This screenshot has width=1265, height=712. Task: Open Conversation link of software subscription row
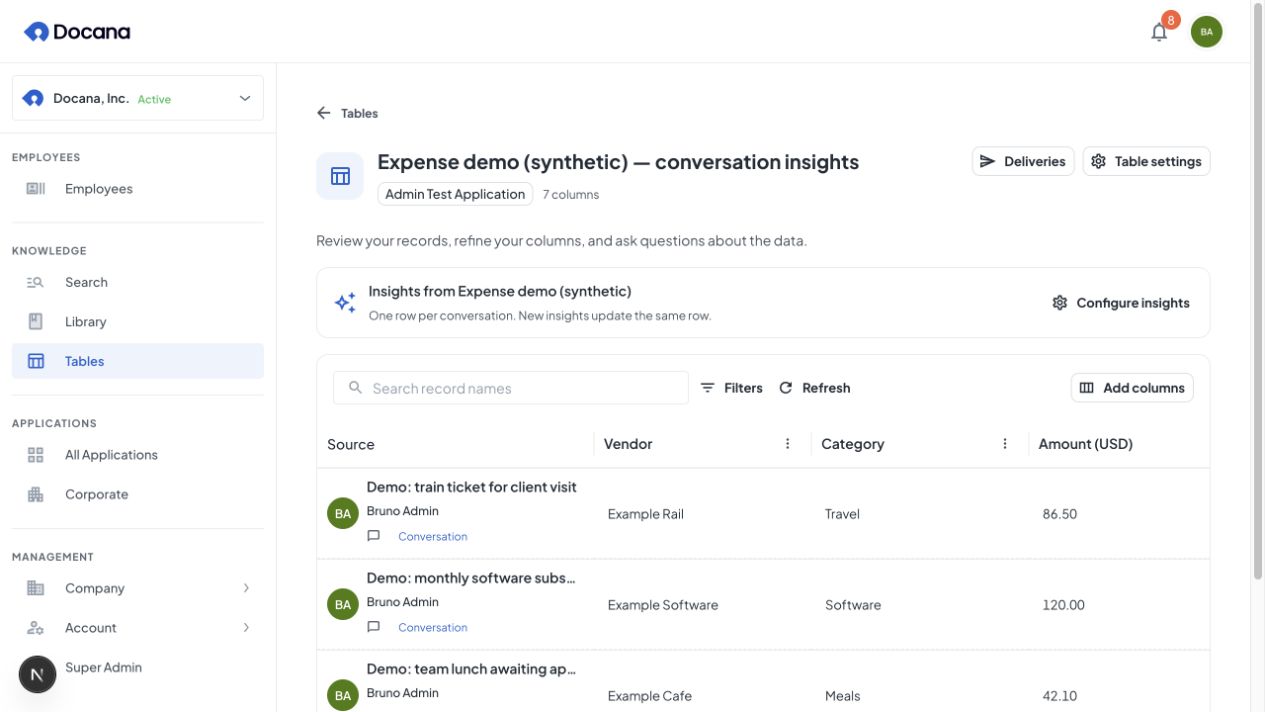coord(433,628)
